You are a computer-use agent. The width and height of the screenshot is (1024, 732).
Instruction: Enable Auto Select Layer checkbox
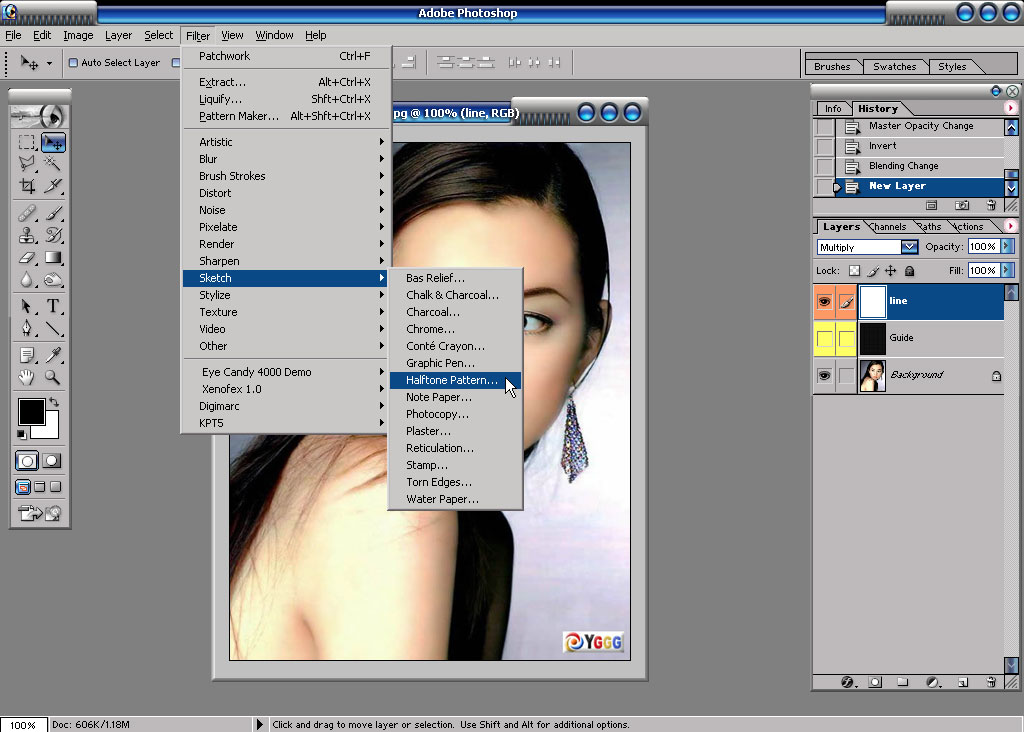coord(73,63)
